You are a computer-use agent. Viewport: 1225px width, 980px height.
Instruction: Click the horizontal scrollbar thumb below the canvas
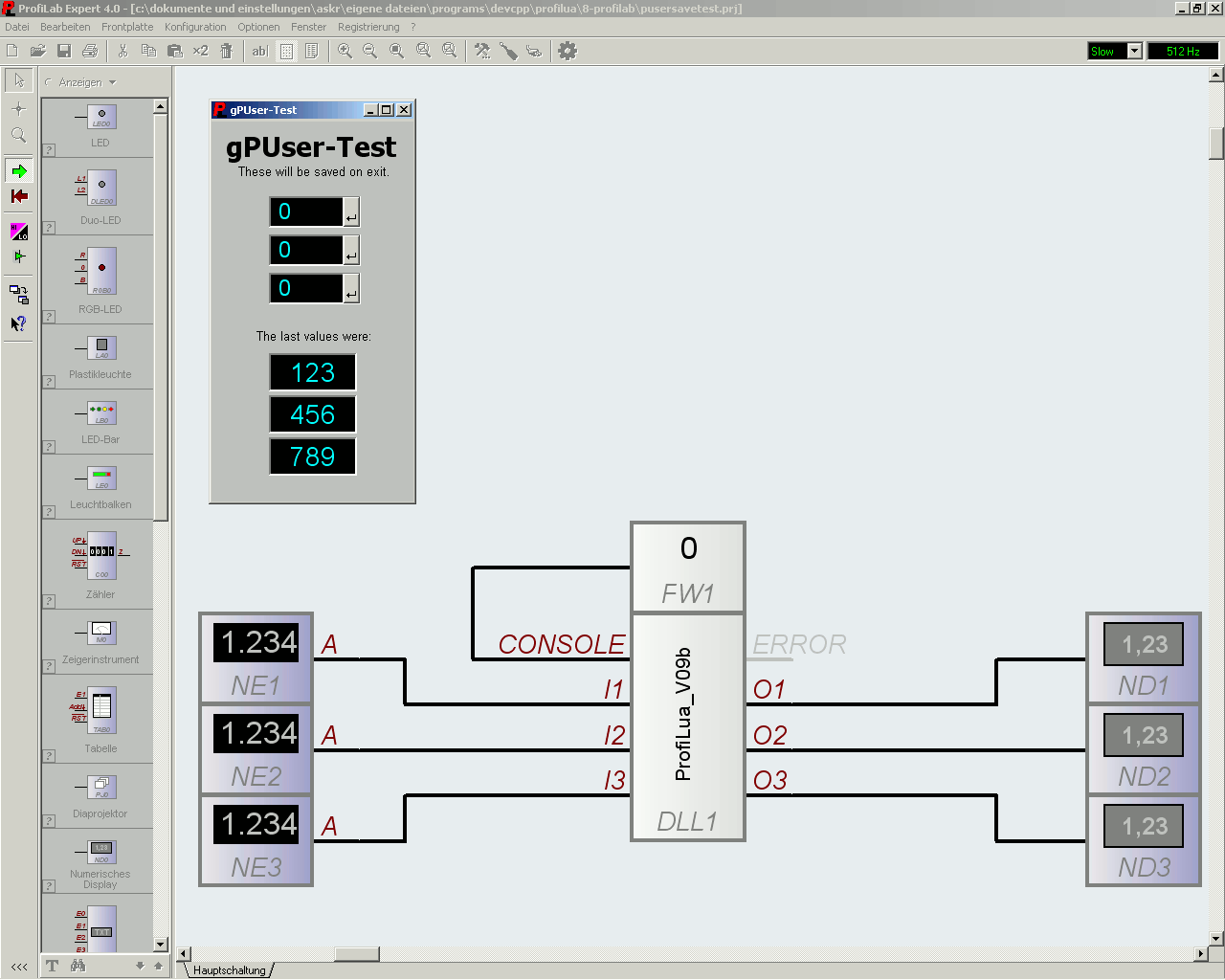pyautogui.click(x=356, y=954)
